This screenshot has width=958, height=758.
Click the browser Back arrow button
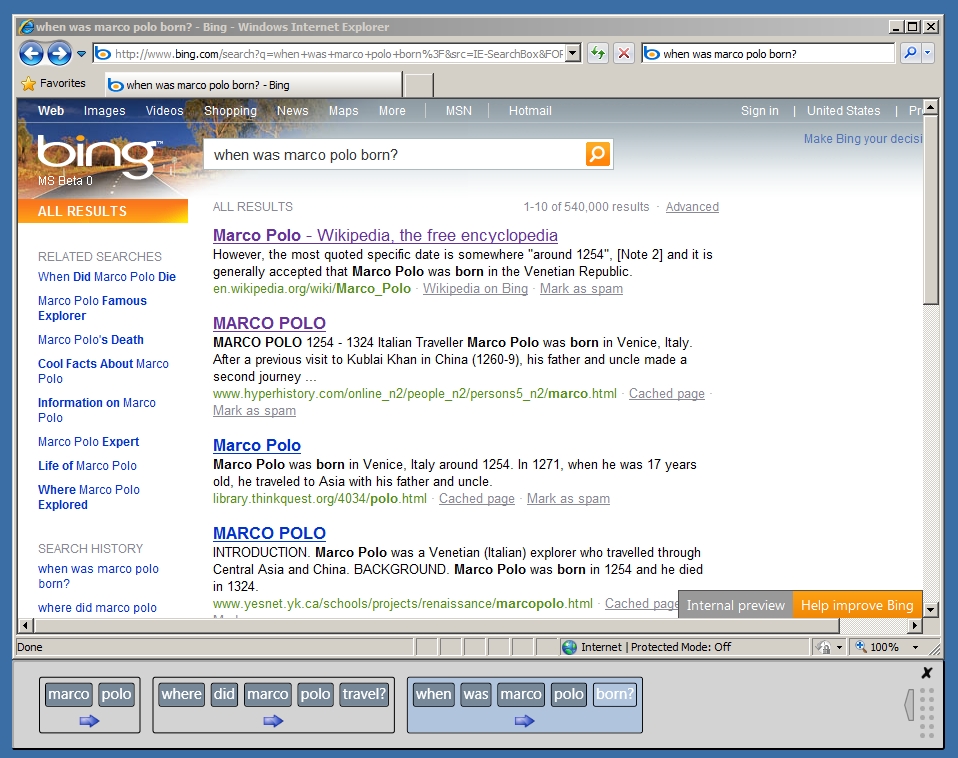click(x=32, y=54)
